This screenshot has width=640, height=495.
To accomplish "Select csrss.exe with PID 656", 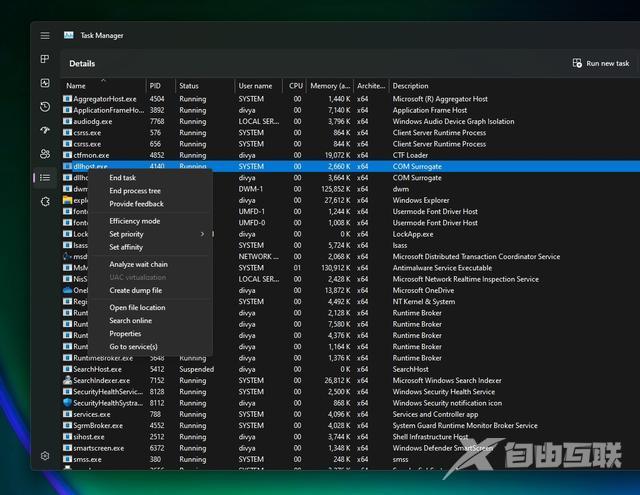I will [87, 144].
